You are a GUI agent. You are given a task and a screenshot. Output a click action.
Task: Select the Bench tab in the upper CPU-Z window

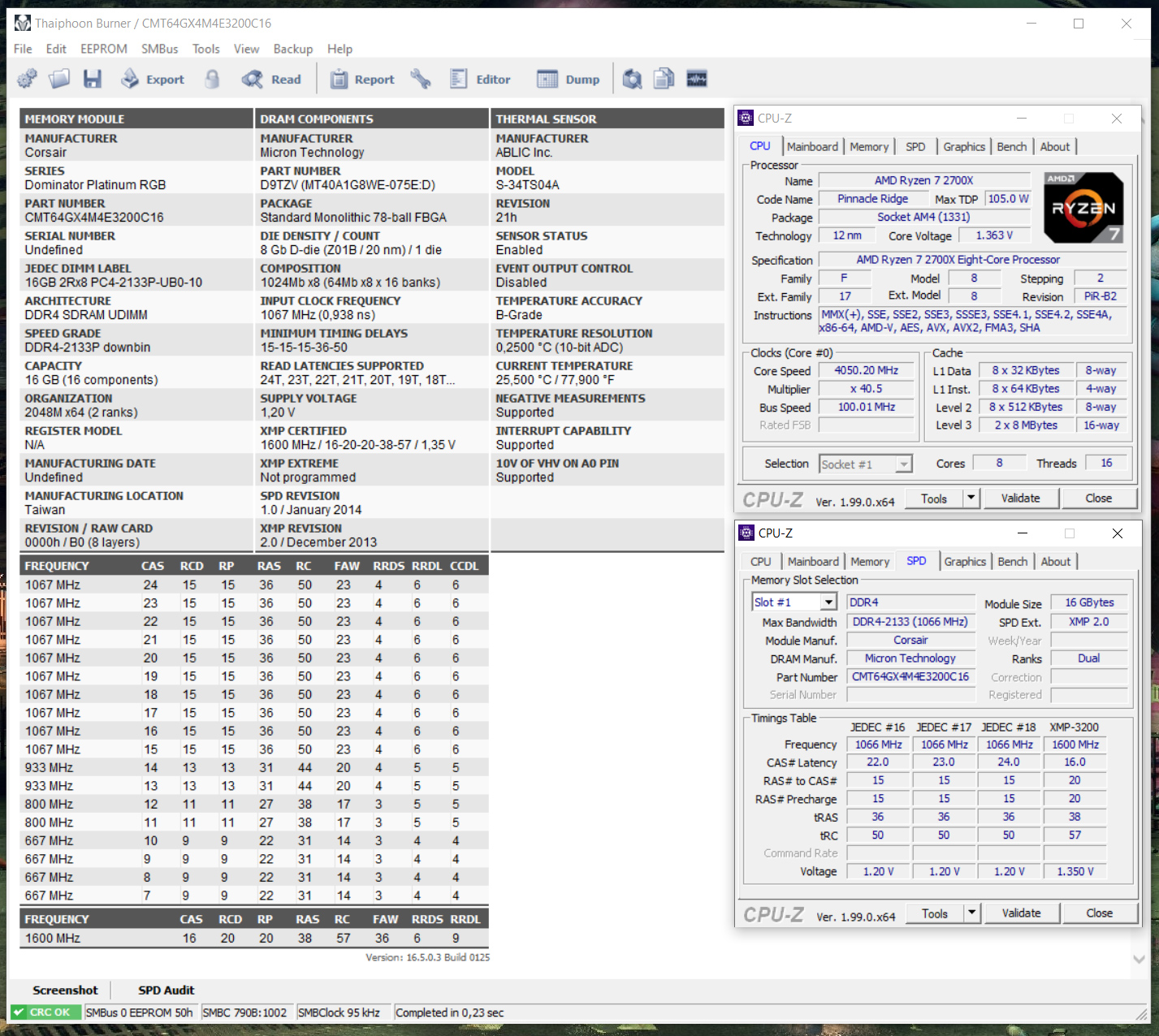pyautogui.click(x=1012, y=147)
